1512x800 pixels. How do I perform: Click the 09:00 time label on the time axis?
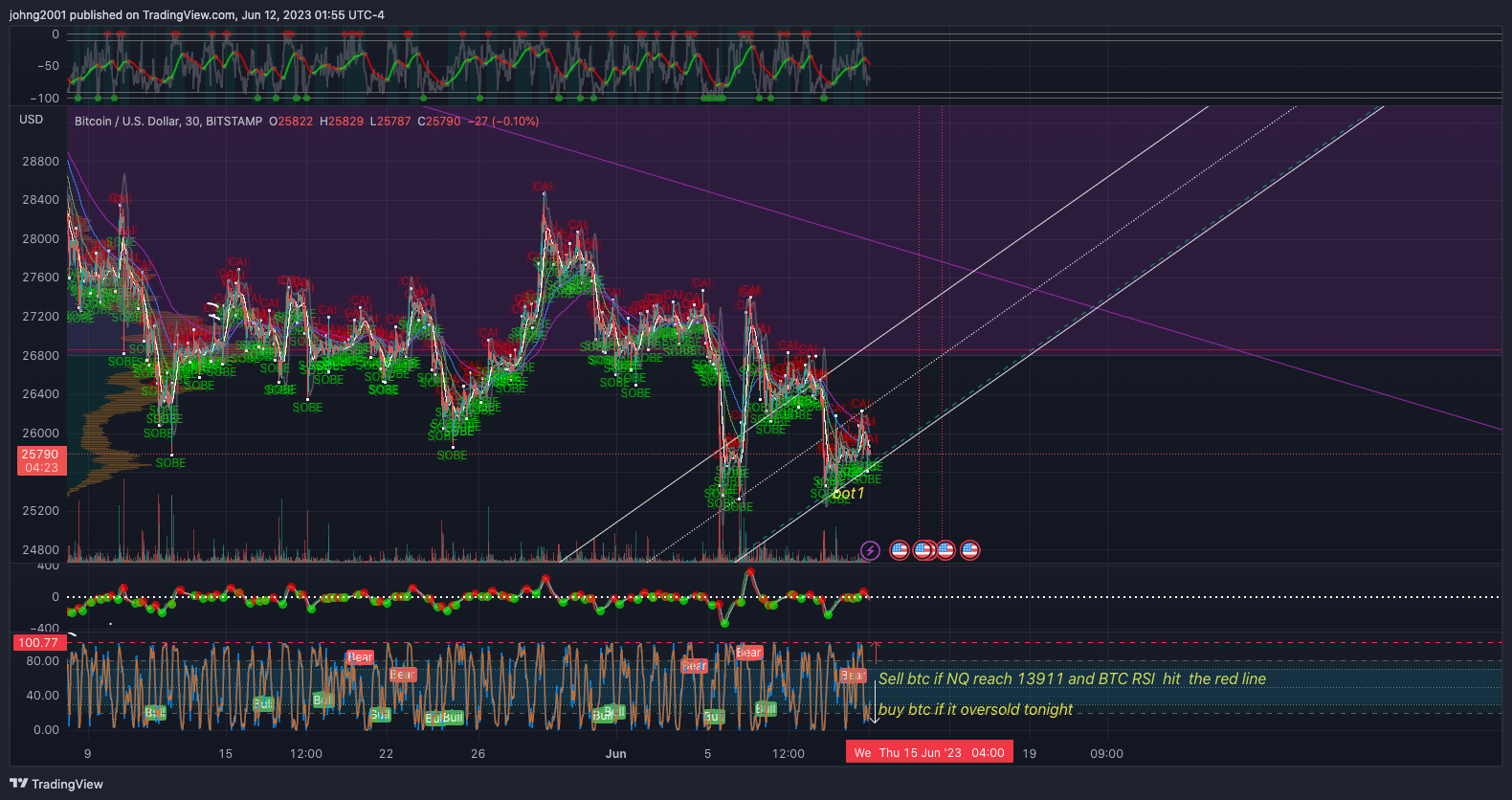(x=1106, y=754)
